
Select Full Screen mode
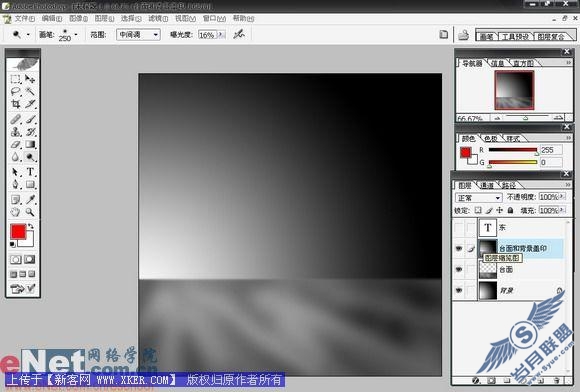(x=31, y=274)
